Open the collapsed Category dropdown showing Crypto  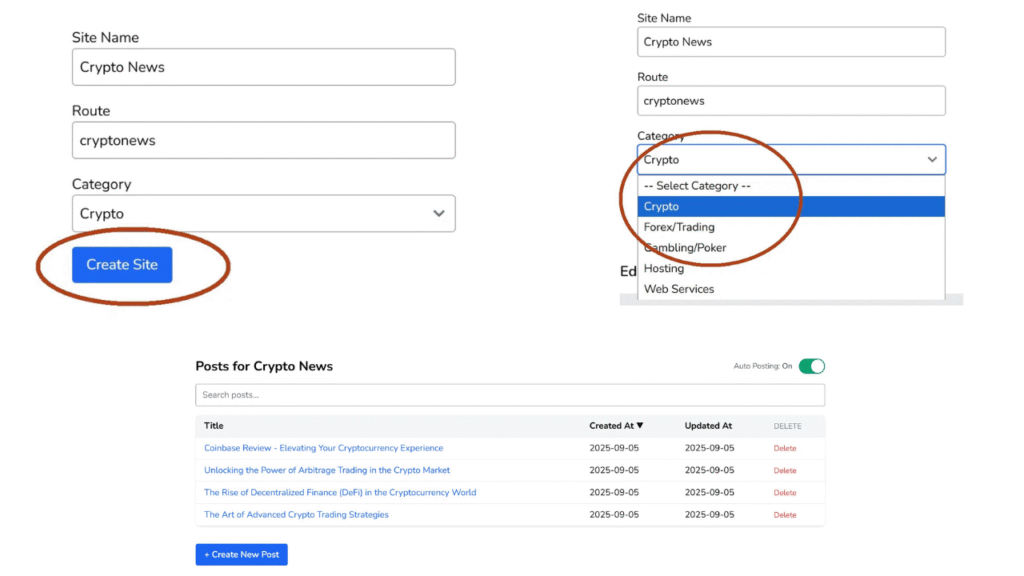(x=263, y=214)
